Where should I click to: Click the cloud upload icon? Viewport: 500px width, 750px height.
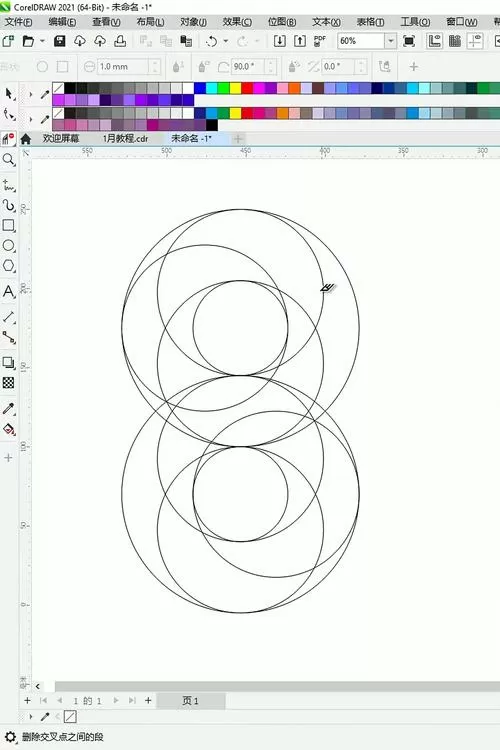tap(100, 41)
